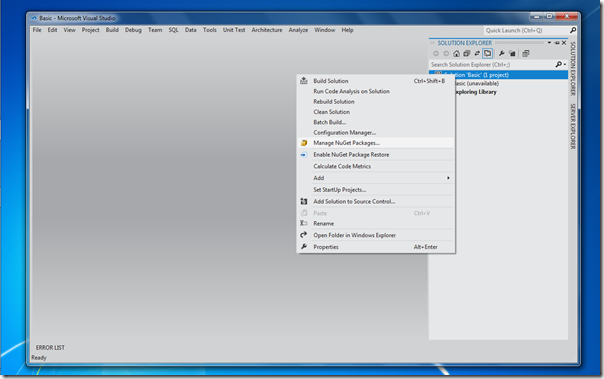Open the File menu
The width and height of the screenshot is (604, 379).
[x=37, y=30]
